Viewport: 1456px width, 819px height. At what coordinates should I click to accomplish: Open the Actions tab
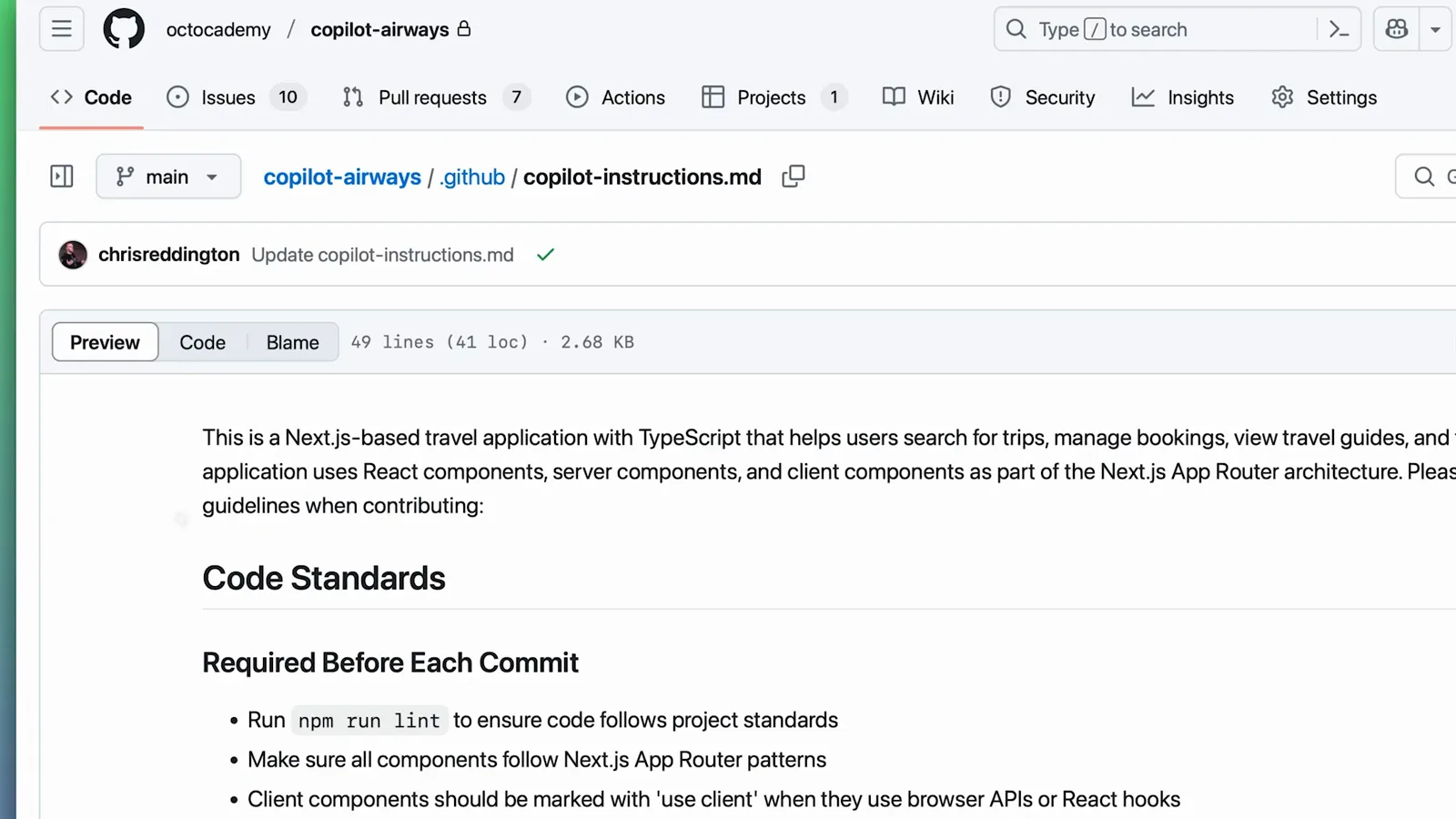(x=615, y=97)
